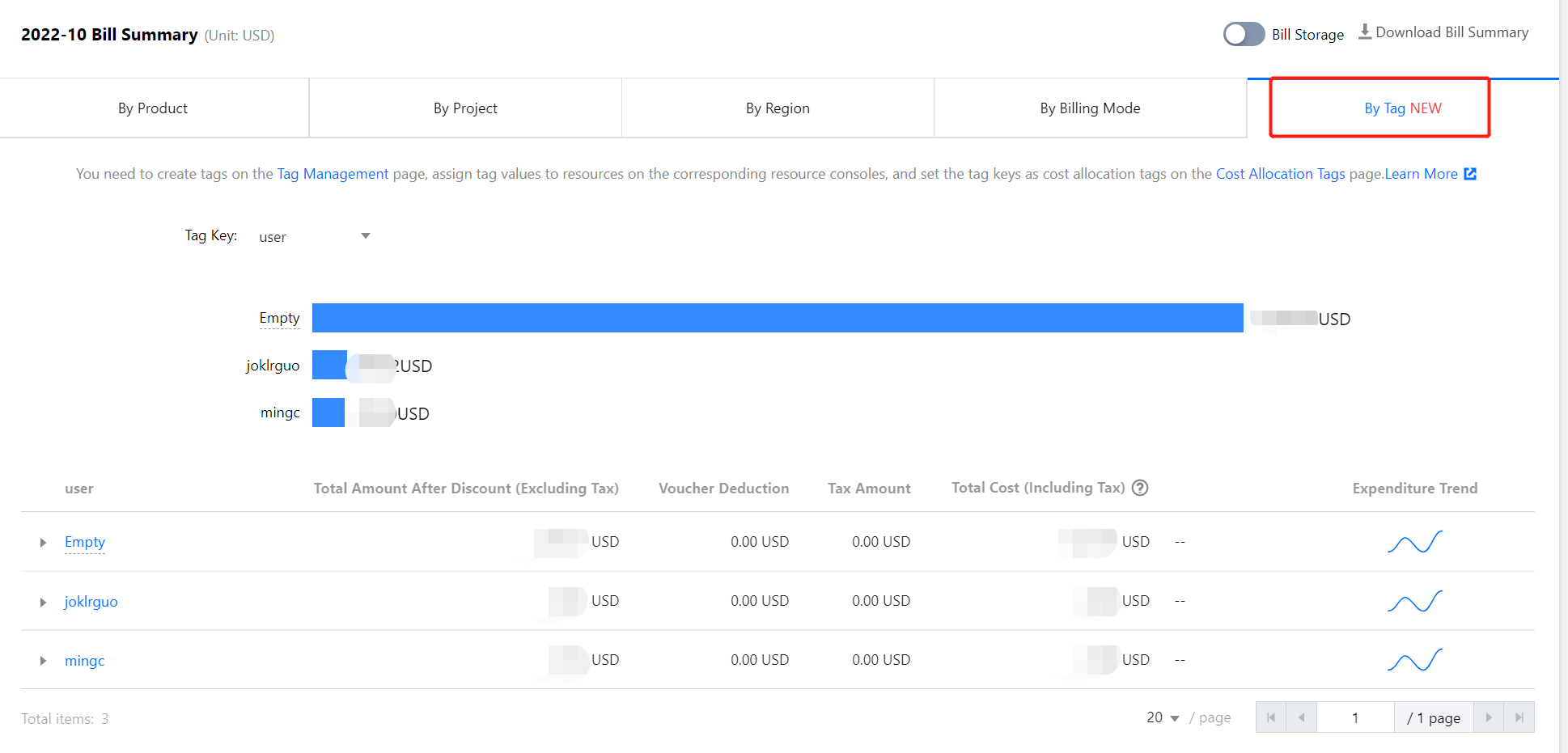
Task: Switch to the By Product tab
Action: coord(153,108)
